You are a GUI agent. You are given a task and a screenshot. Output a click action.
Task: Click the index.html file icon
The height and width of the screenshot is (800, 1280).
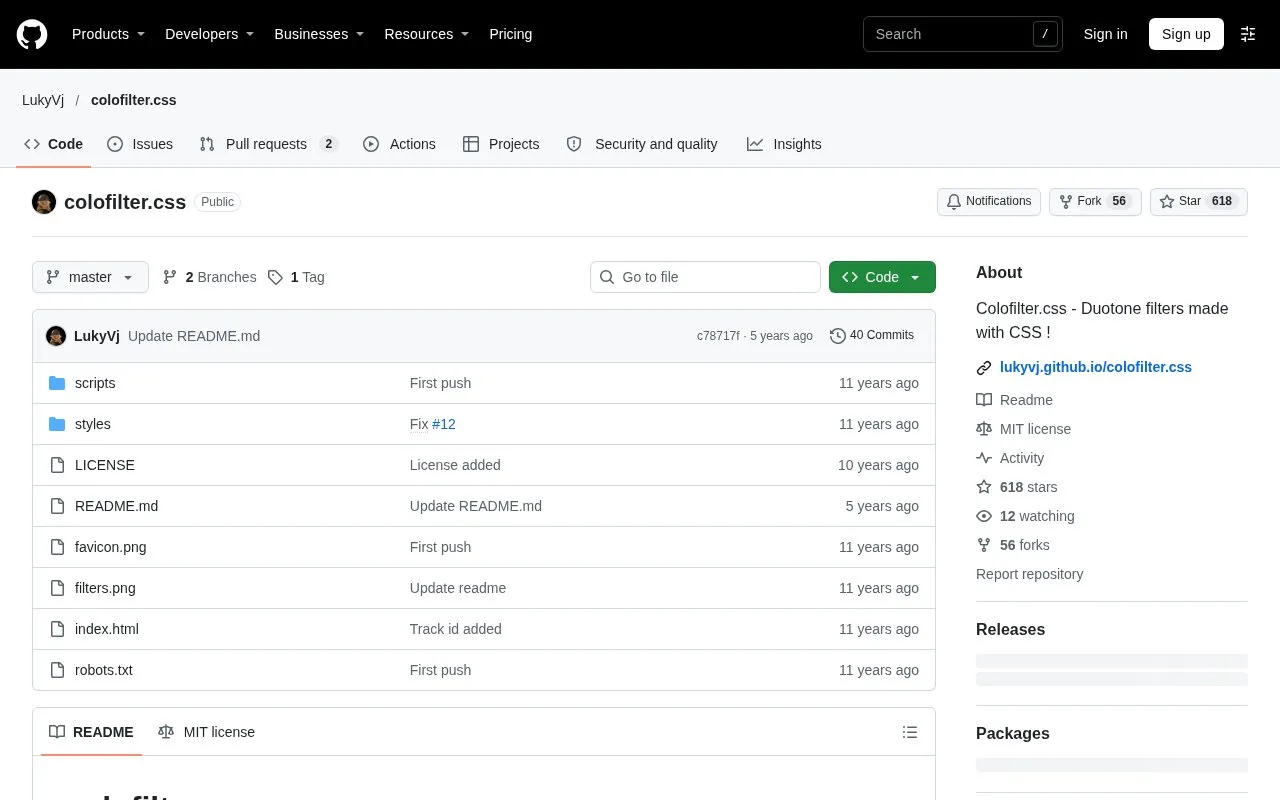(57, 629)
